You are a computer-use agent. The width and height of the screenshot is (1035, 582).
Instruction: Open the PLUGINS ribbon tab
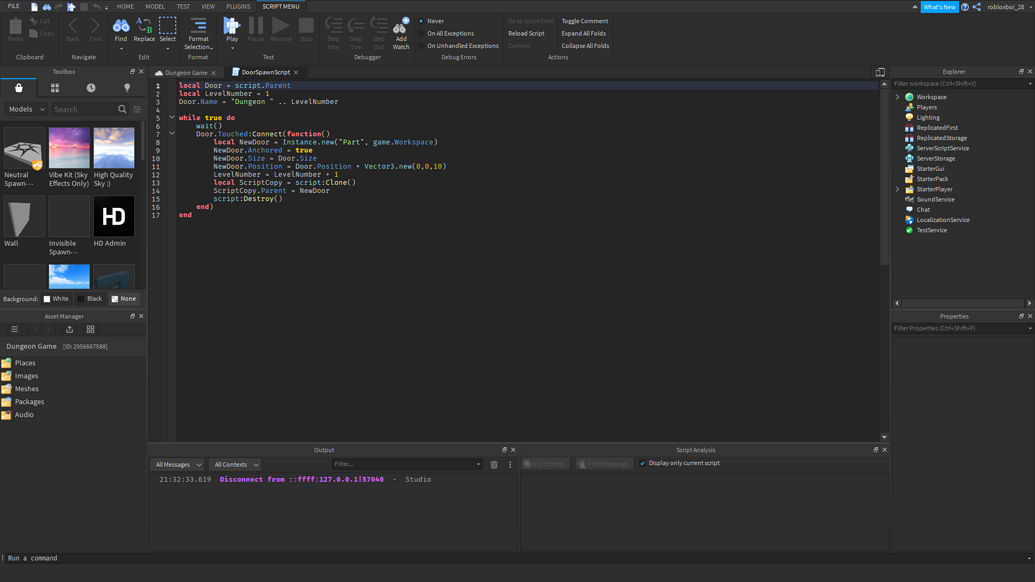coord(238,6)
